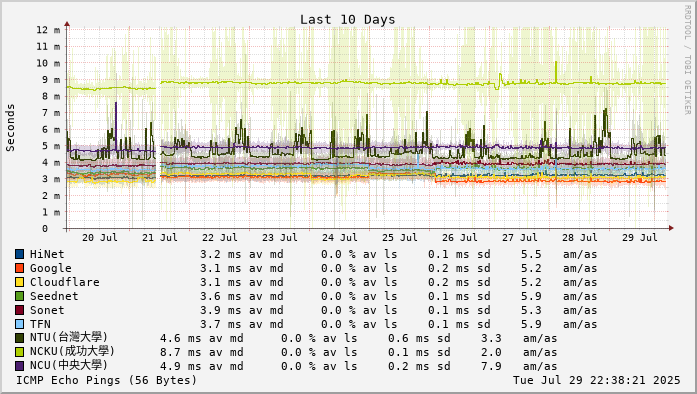Viewport: 697px width, 394px height.
Task: Click NCKU's '8.7 ms av md' value
Action: 201,352
